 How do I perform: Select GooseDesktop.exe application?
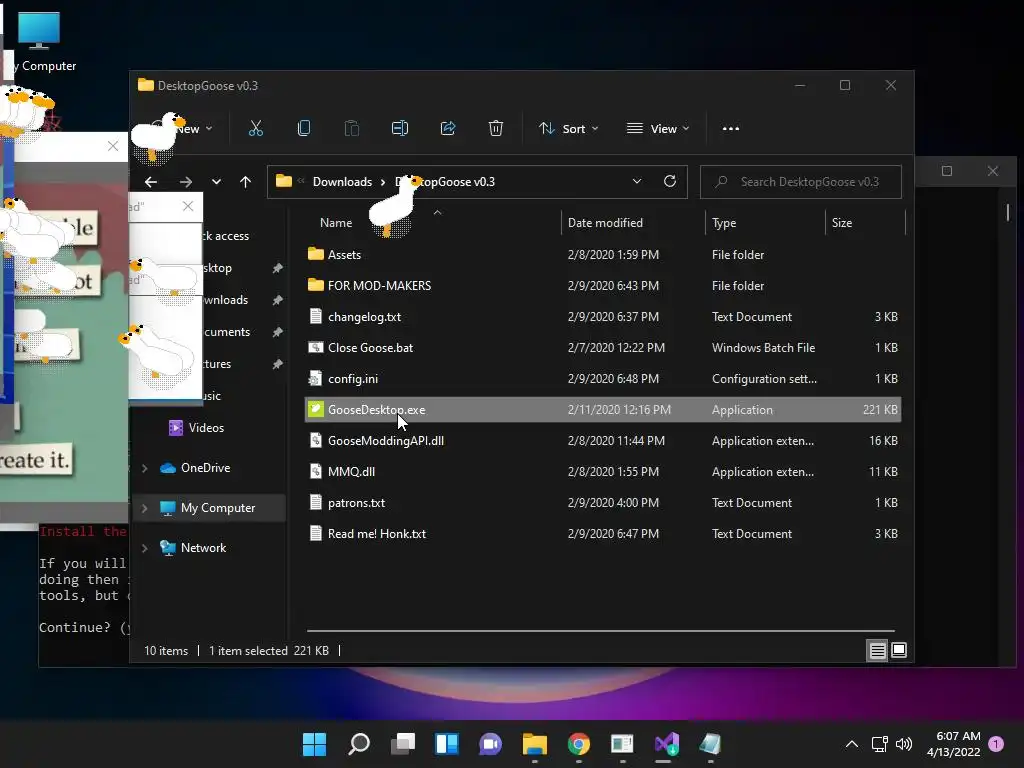coord(603,409)
